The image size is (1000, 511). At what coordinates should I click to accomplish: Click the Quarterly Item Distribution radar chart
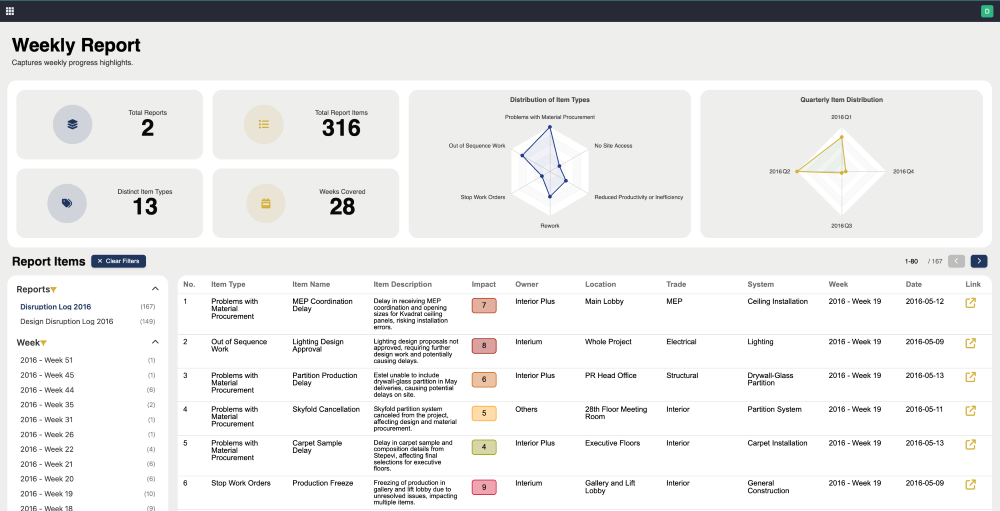841,170
